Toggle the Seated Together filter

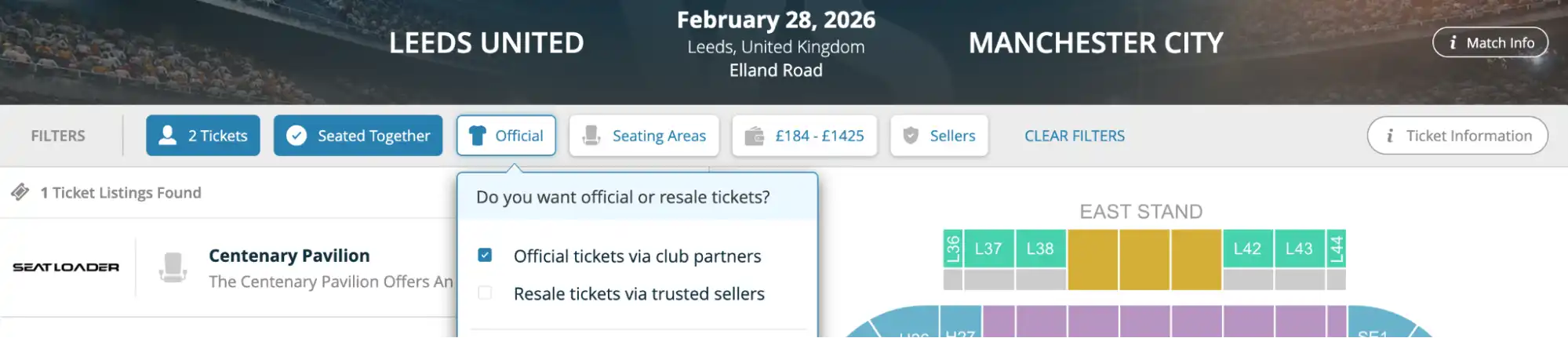[x=358, y=136]
